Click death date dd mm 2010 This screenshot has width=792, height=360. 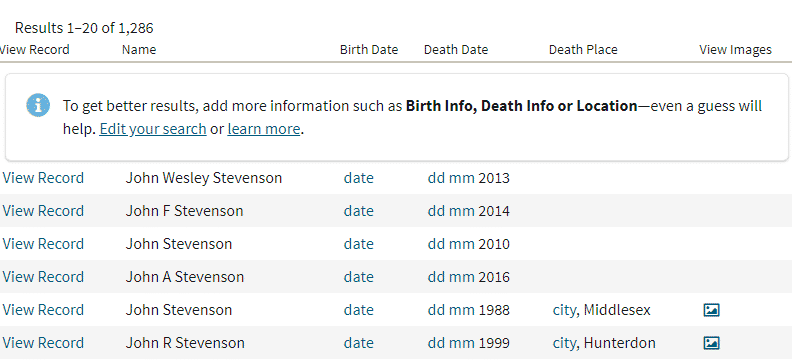[469, 244]
